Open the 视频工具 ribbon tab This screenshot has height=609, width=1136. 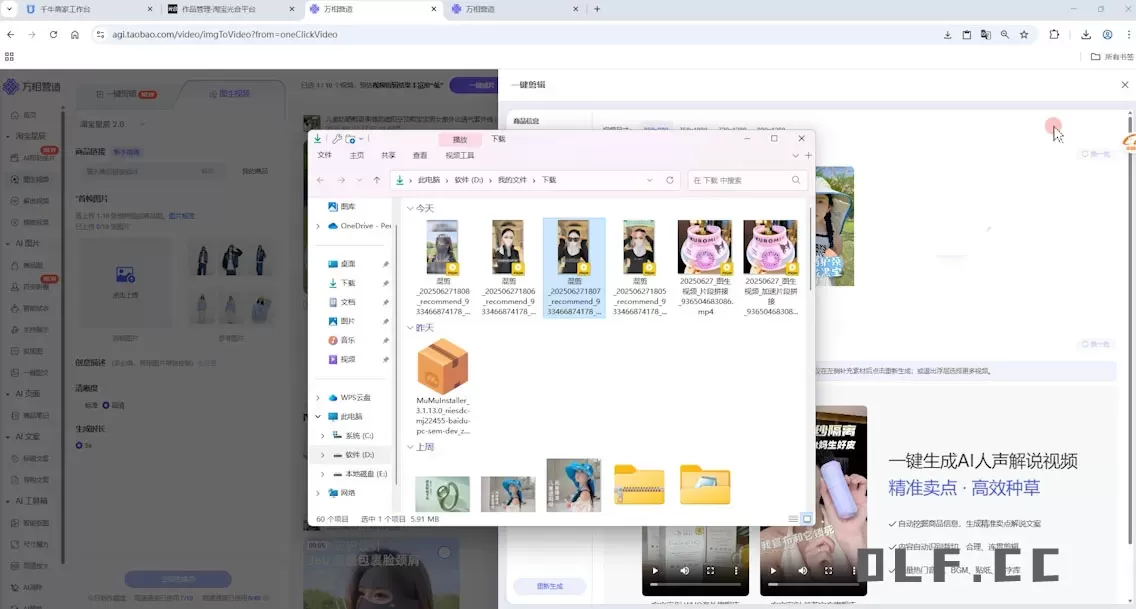point(459,155)
